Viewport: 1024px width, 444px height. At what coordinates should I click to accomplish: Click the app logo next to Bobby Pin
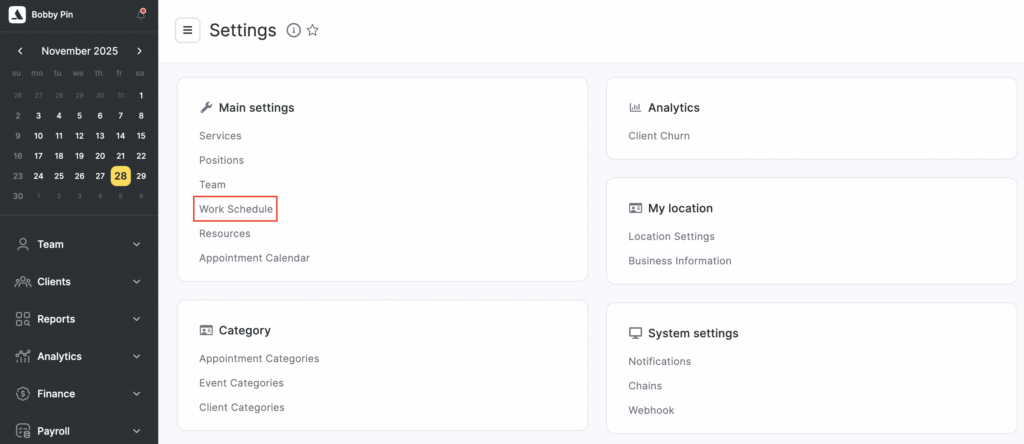tap(16, 15)
